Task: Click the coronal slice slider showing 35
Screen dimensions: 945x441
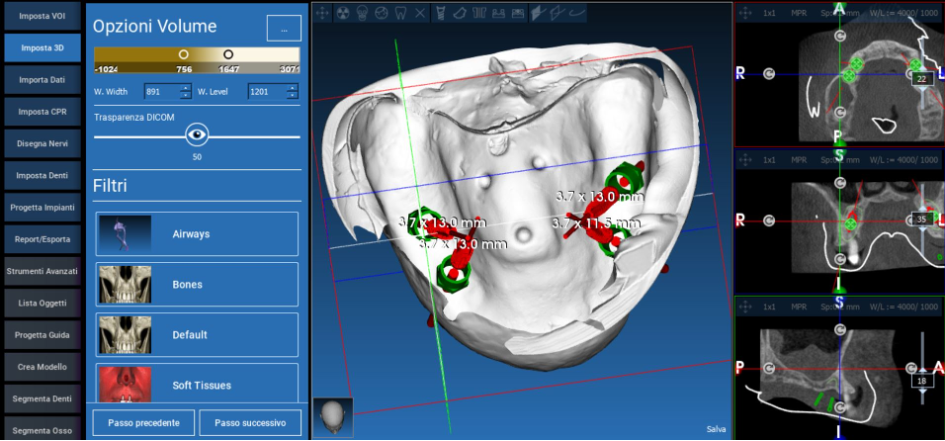Action: click(x=922, y=220)
